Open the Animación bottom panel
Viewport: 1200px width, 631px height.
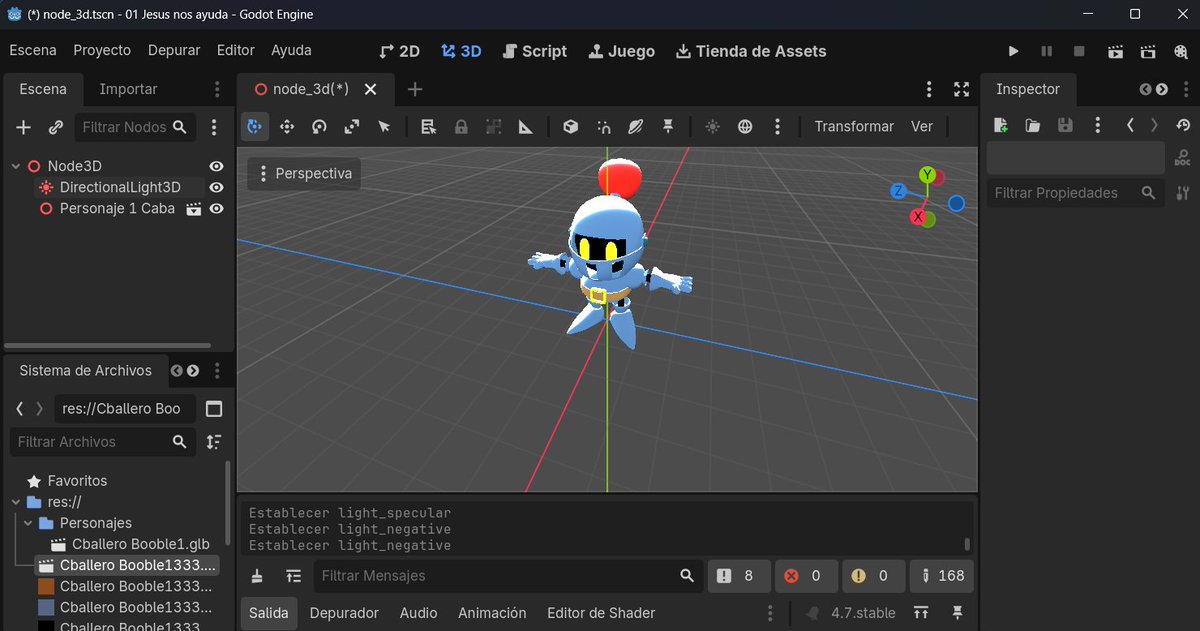pyautogui.click(x=492, y=613)
